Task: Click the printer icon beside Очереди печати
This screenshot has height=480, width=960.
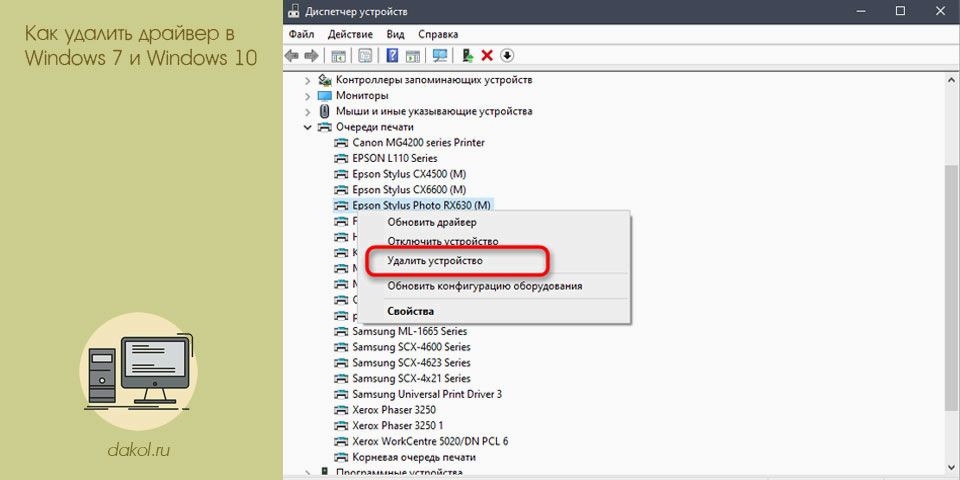Action: [324, 127]
